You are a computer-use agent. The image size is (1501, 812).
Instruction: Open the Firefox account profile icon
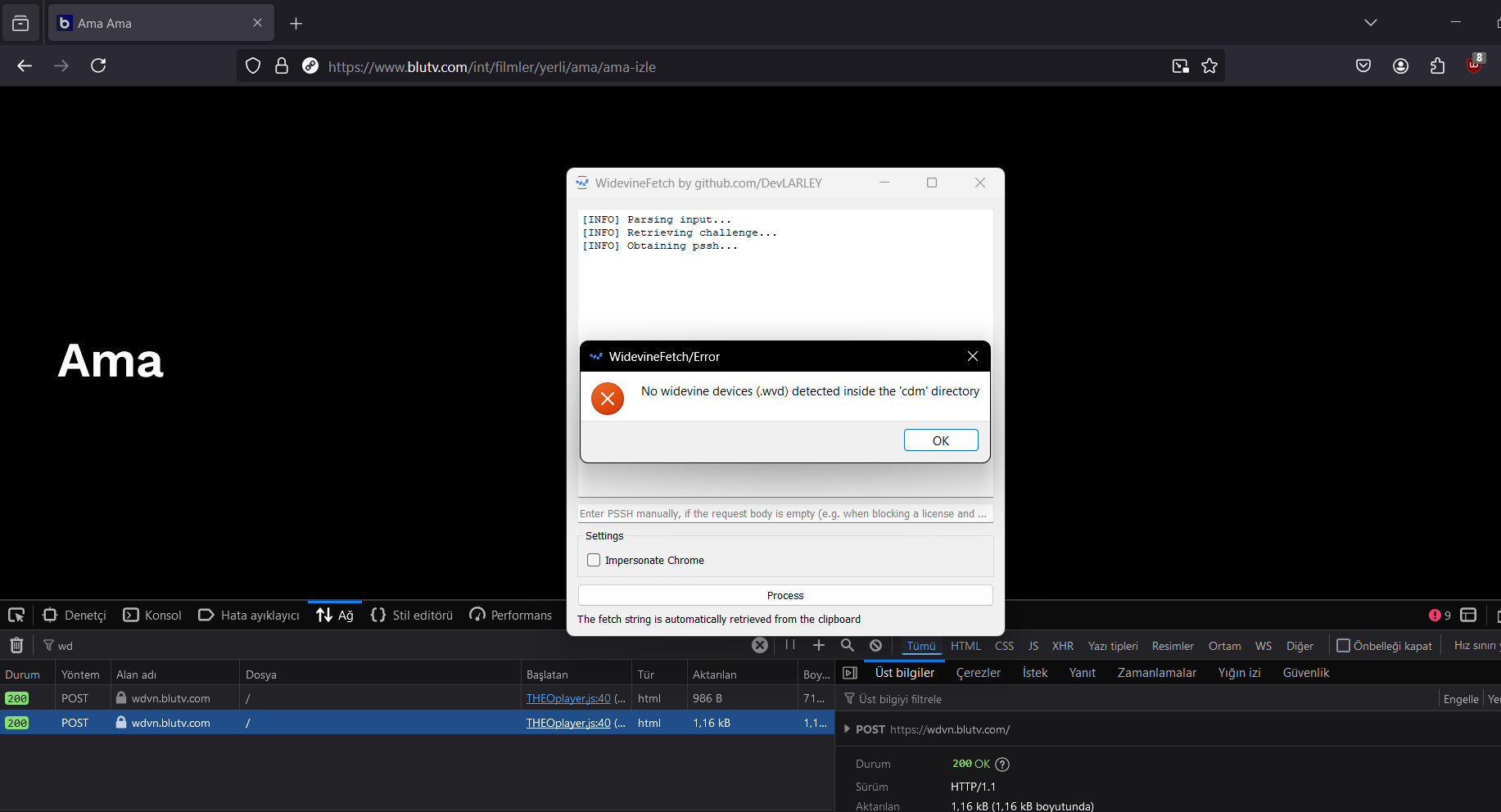(x=1400, y=66)
